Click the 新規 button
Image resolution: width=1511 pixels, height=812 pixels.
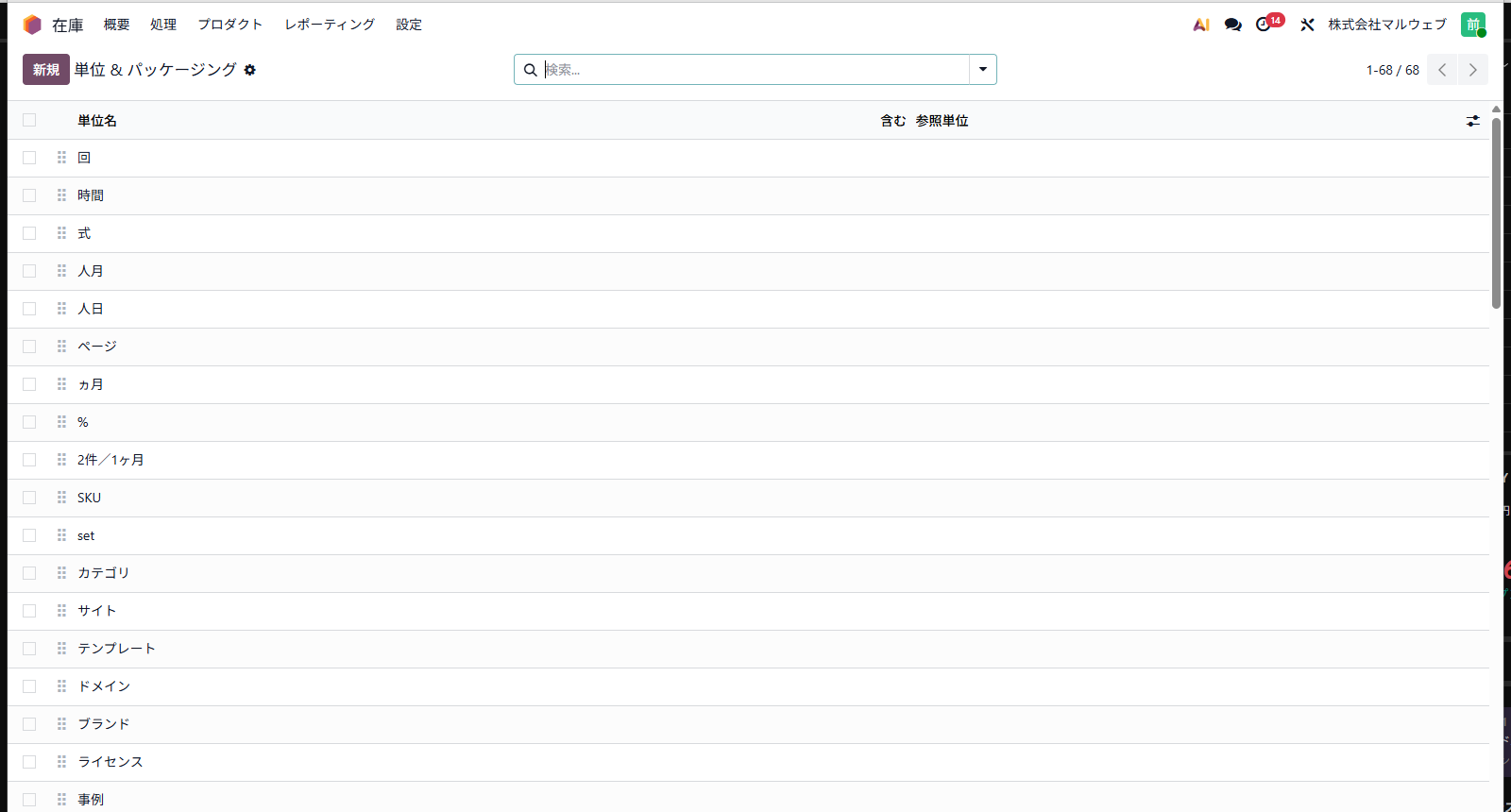point(46,70)
